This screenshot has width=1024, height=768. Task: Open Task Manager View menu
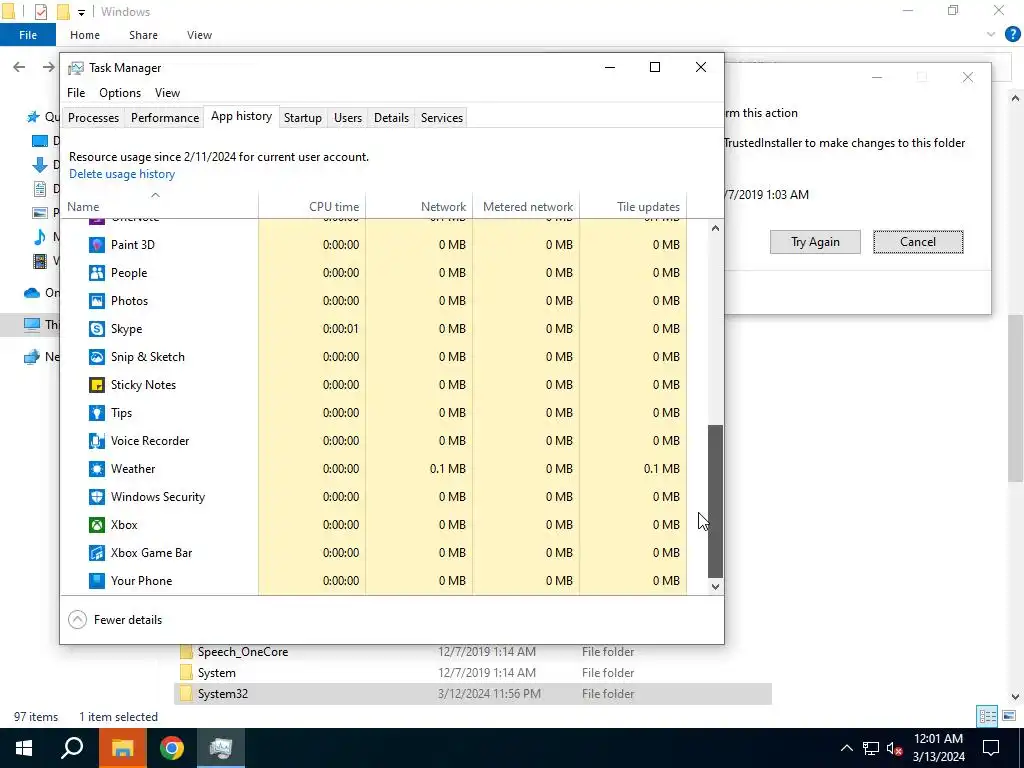click(x=167, y=93)
